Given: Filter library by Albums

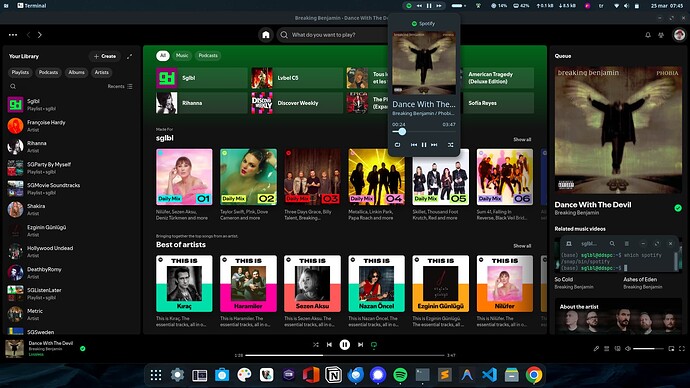Looking at the screenshot, I should tap(76, 72).
